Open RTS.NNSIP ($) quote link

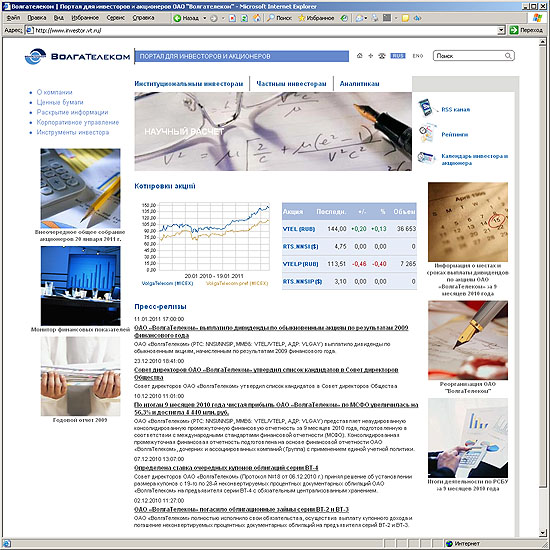pos(302,281)
